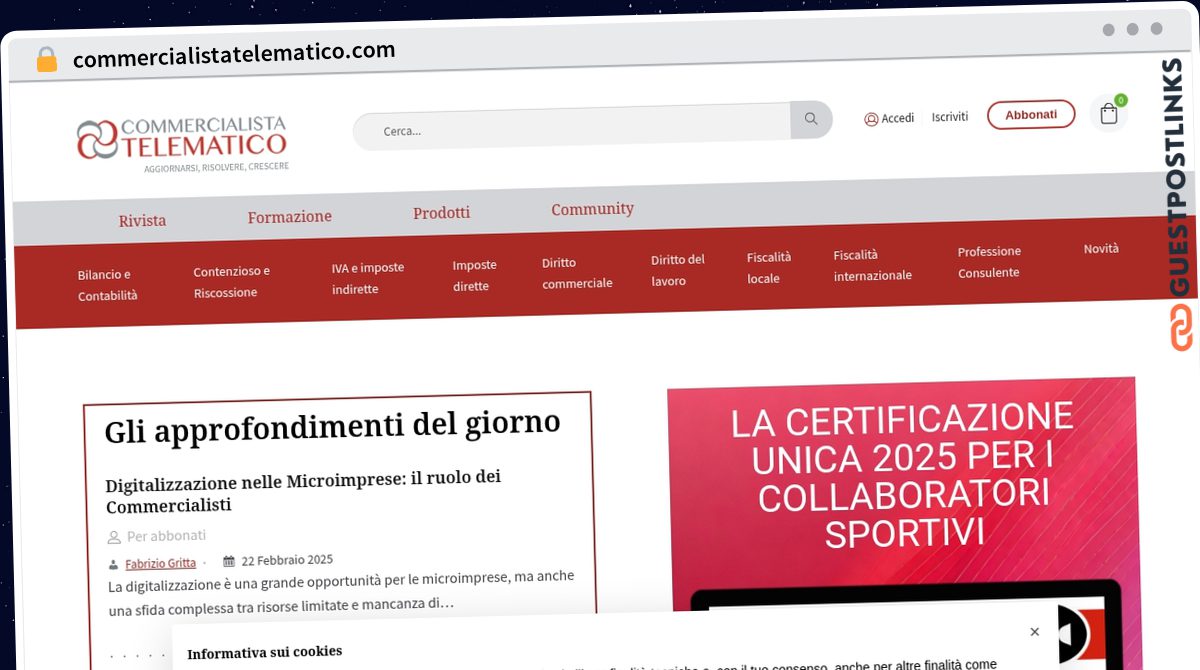Select the Novità category
Image resolution: width=1200 pixels, height=670 pixels.
pos(1101,248)
